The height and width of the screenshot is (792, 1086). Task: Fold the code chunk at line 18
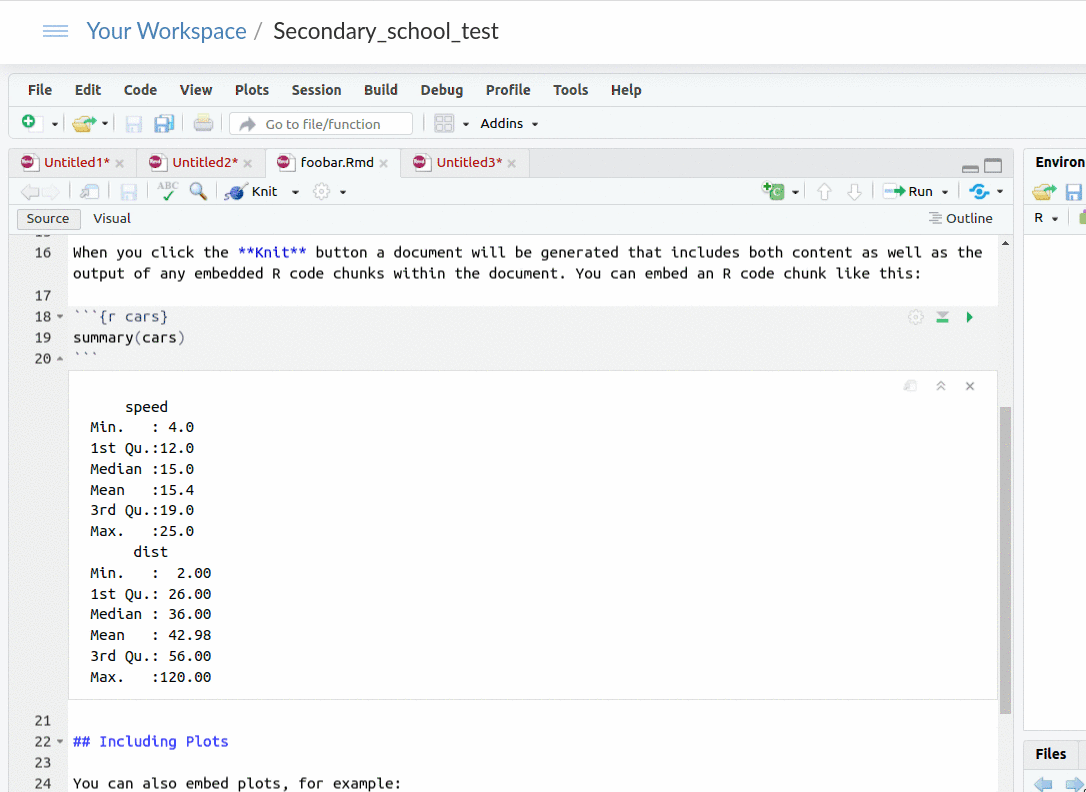60,317
